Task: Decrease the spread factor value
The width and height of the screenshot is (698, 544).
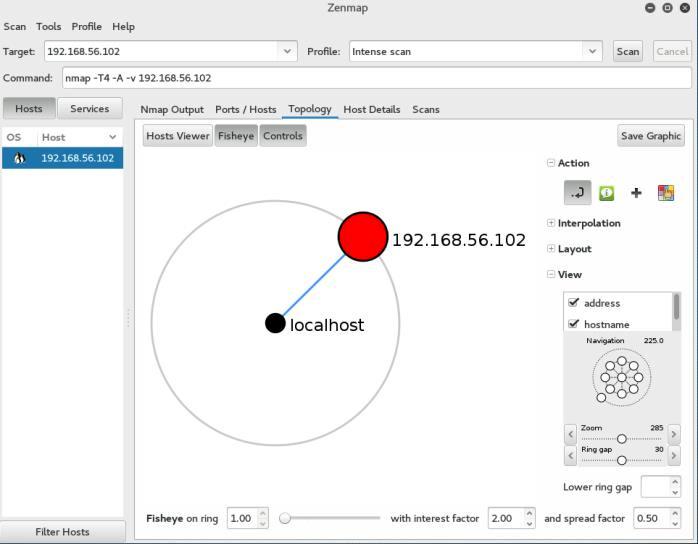Action: 675,524
